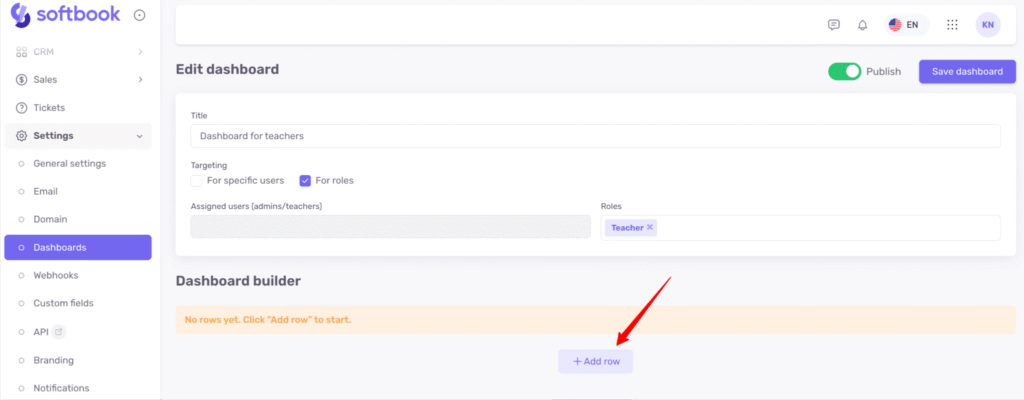Click the Save dashboard button
This screenshot has height=400, width=1024.
967,71
